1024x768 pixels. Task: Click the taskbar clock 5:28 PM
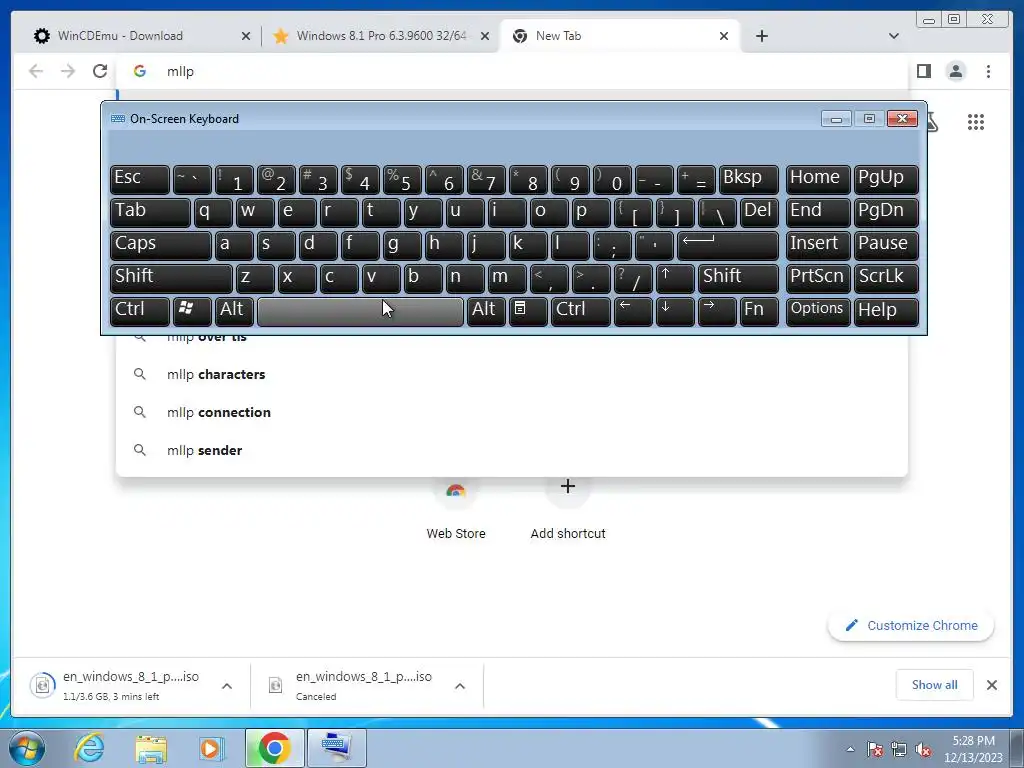pos(973,749)
